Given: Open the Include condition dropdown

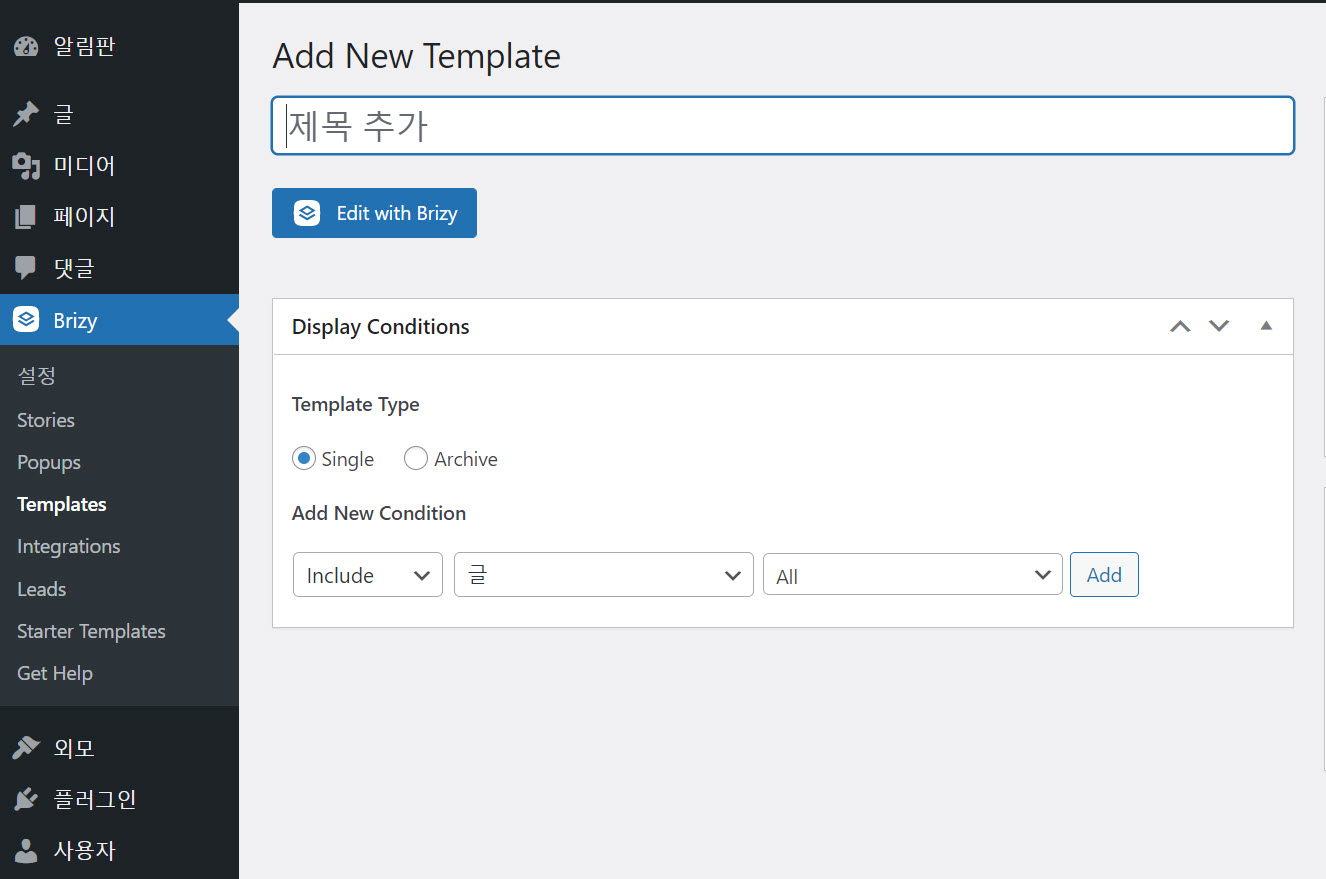Looking at the screenshot, I should coord(368,575).
